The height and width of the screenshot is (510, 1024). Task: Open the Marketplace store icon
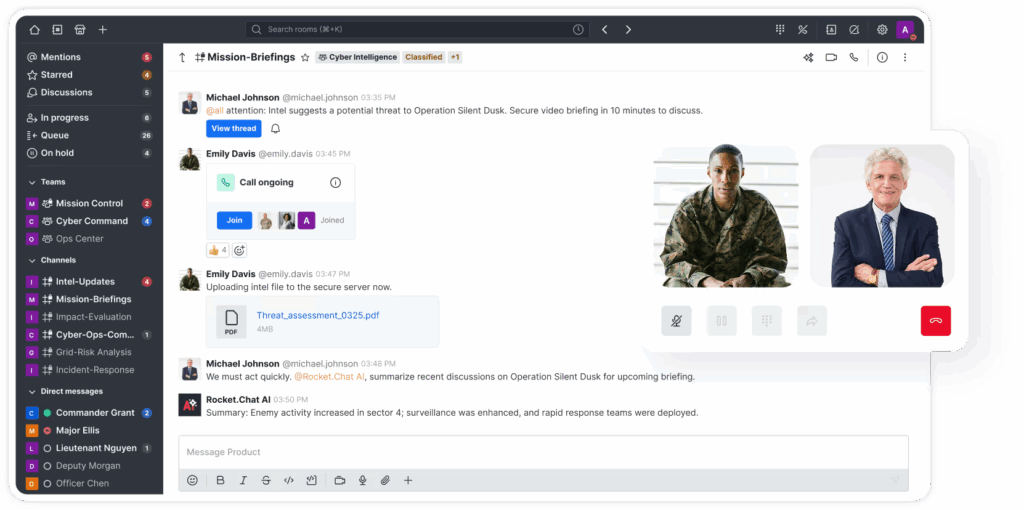pyautogui.click(x=80, y=29)
